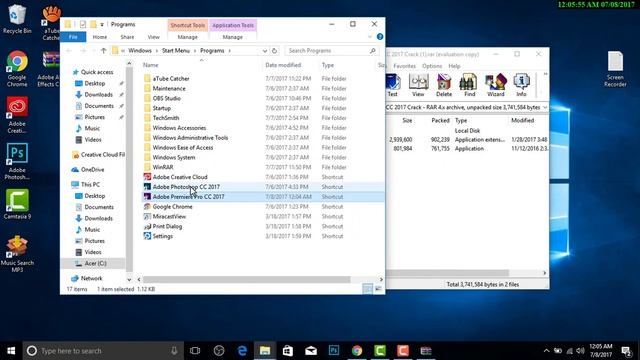The width and height of the screenshot is (640, 360).
Task: Open the Adobe Creative Cloud desktop icon
Action: 17,115
